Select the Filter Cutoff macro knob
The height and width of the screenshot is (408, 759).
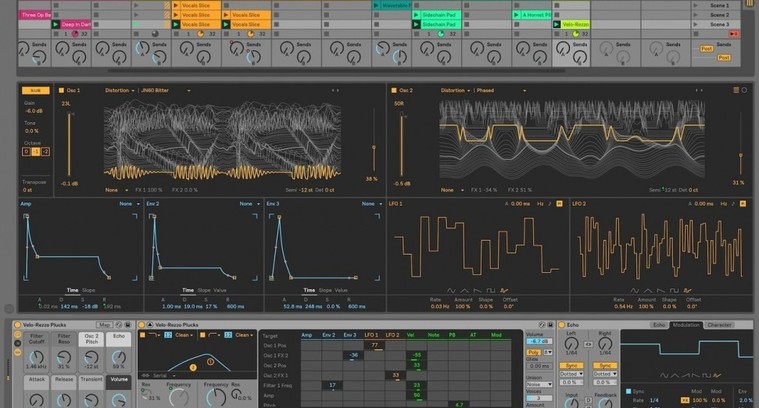click(37, 358)
